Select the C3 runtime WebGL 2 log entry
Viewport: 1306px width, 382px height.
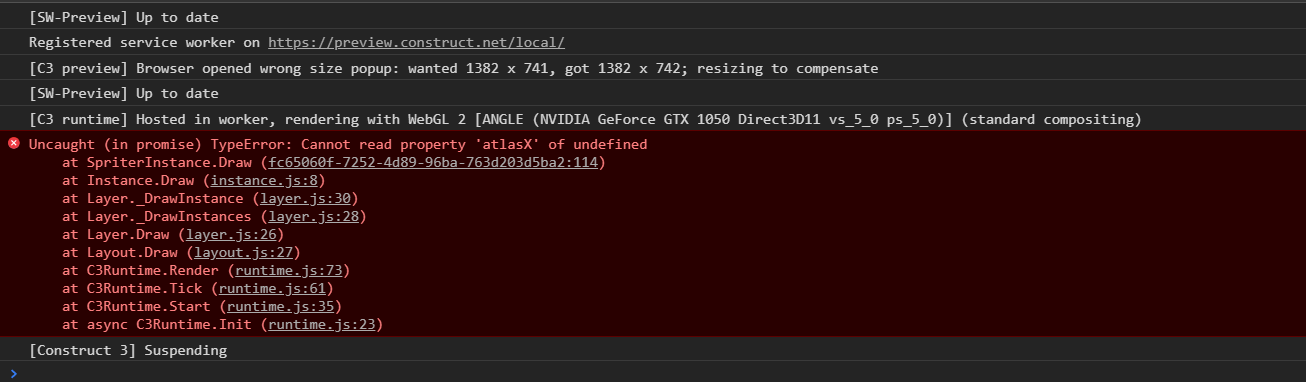(x=653, y=119)
